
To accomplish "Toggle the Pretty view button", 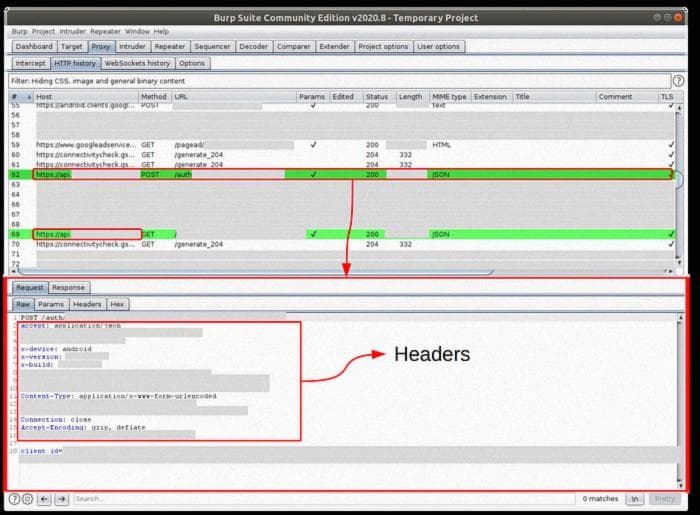I will [x=663, y=498].
